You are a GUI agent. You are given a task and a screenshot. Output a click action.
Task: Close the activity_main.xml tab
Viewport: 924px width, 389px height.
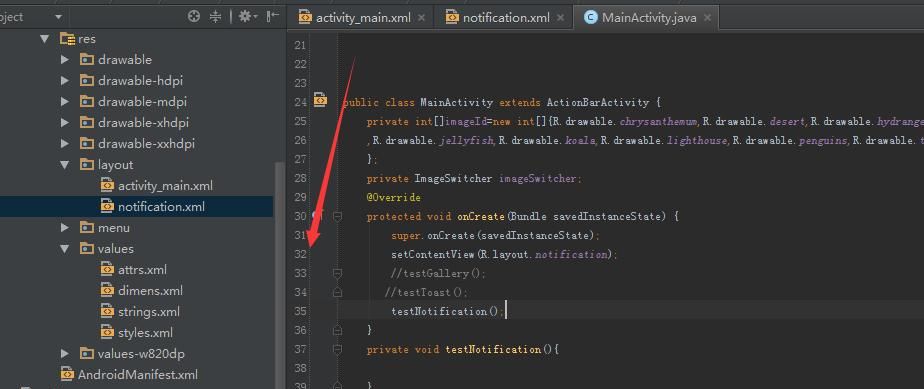(421, 18)
